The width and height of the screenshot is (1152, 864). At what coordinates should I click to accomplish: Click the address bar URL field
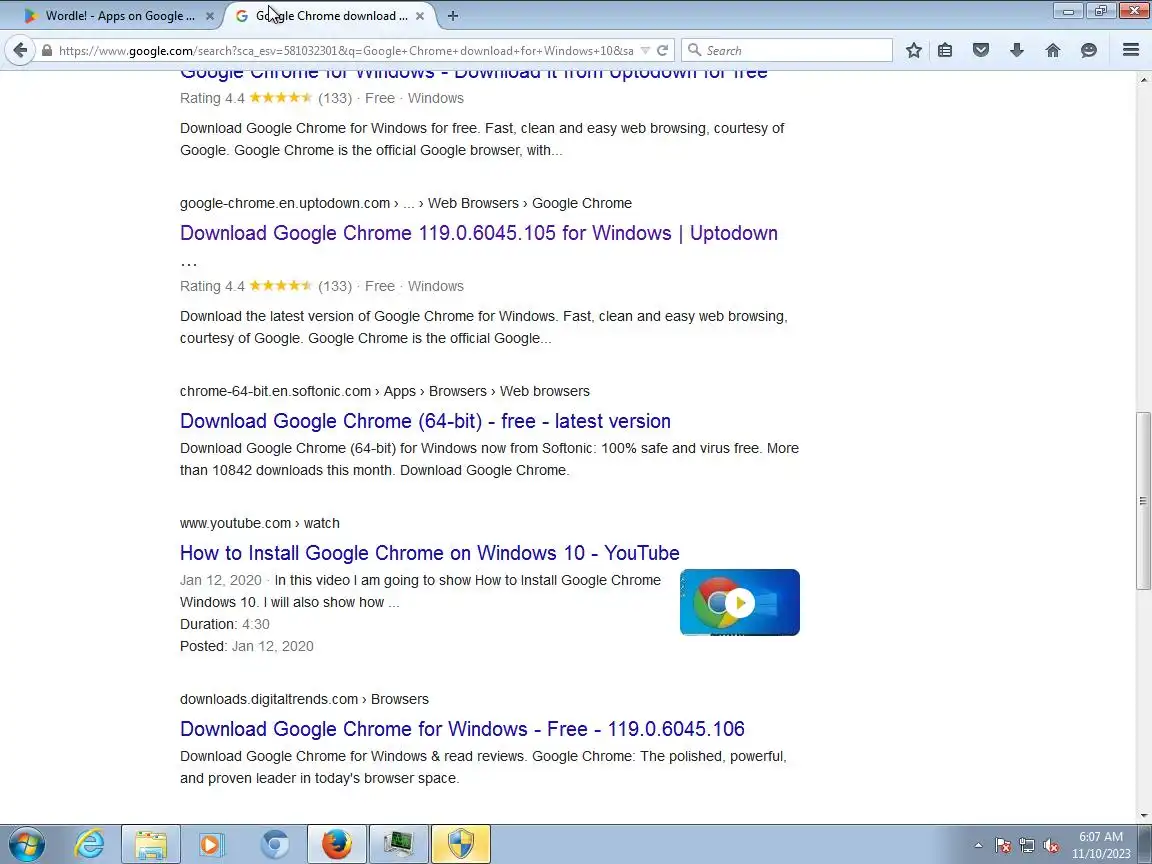coord(345,51)
